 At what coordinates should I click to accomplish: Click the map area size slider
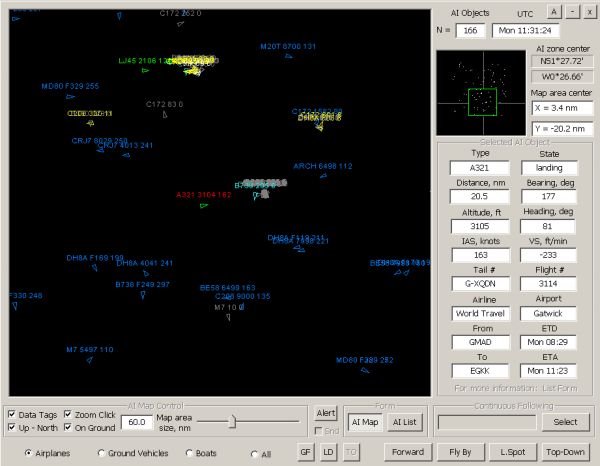tap(232, 422)
